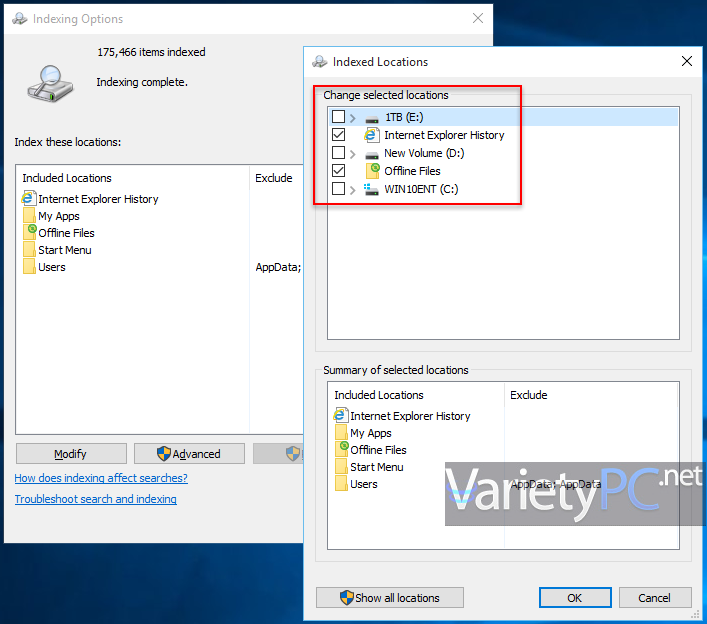Click the Show all locations button
This screenshot has height=624, width=707.
click(x=390, y=598)
